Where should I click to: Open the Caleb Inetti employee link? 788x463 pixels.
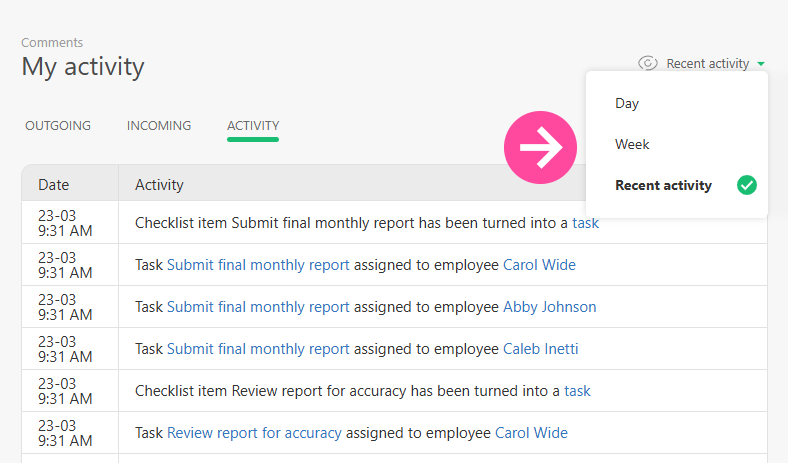click(540, 349)
